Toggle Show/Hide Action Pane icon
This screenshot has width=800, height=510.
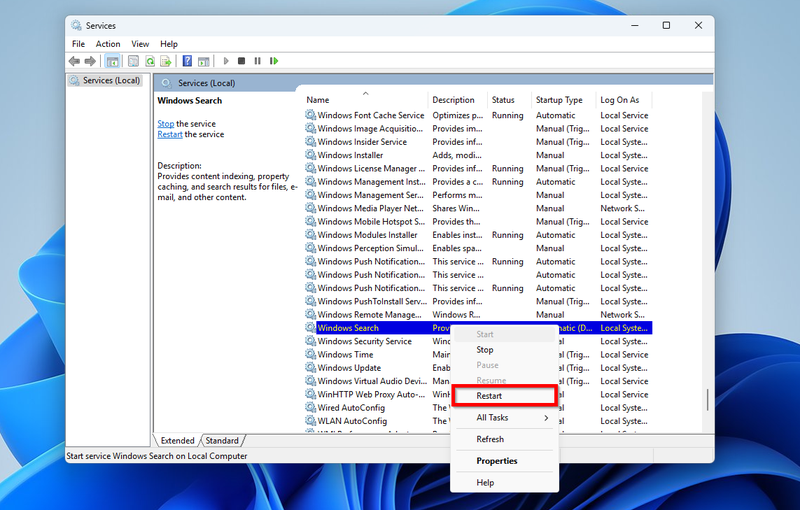point(204,61)
